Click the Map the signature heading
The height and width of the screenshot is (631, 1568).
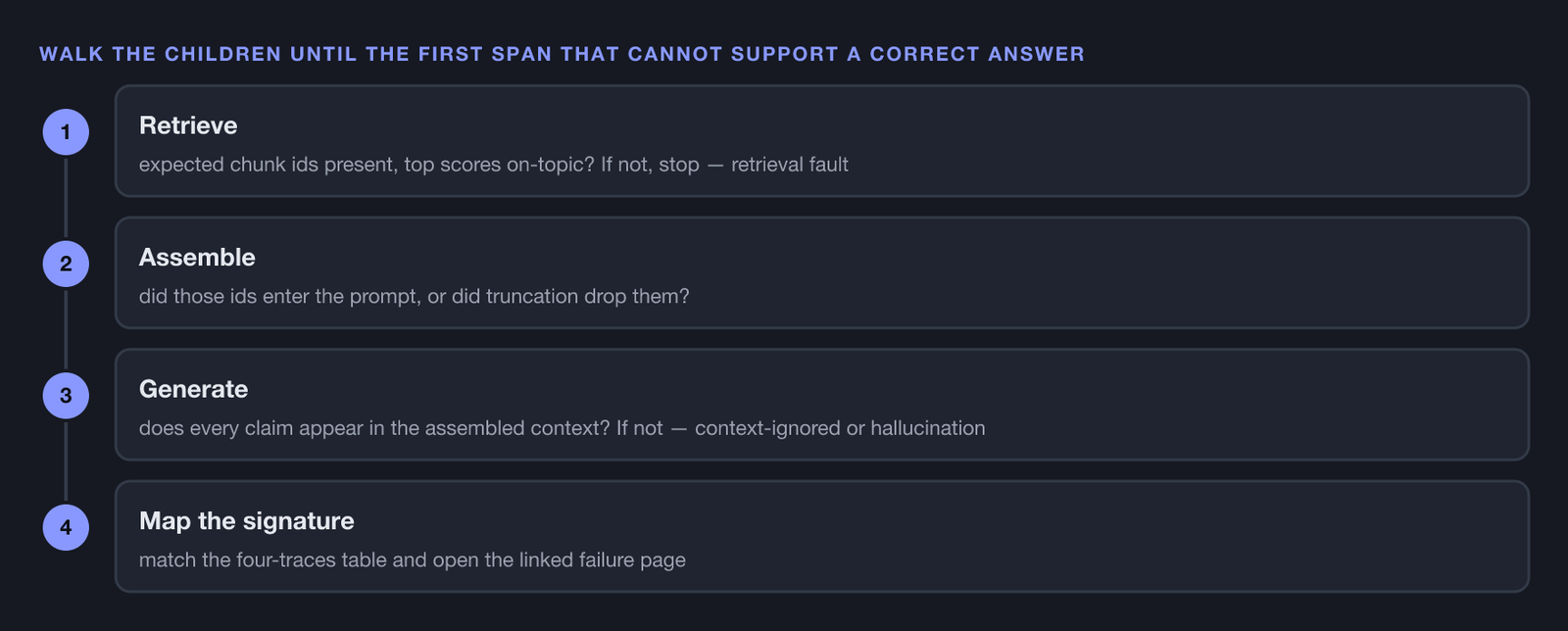(x=247, y=521)
